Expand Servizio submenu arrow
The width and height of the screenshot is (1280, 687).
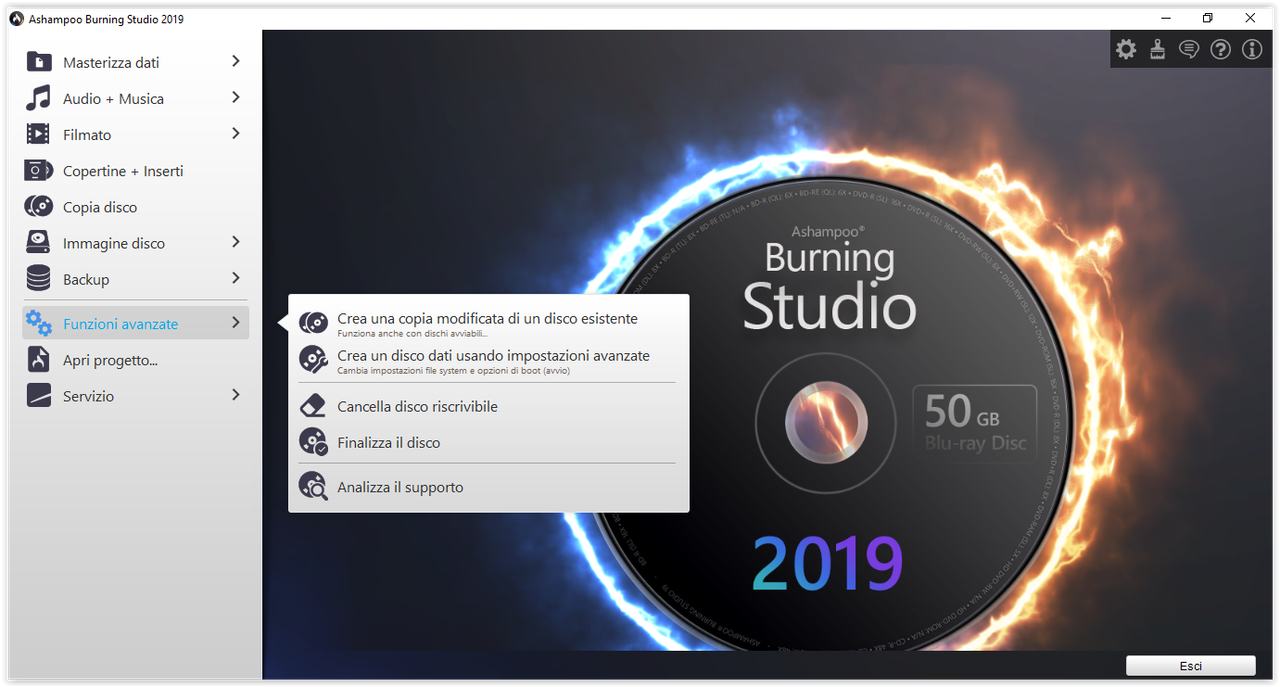[x=236, y=396]
